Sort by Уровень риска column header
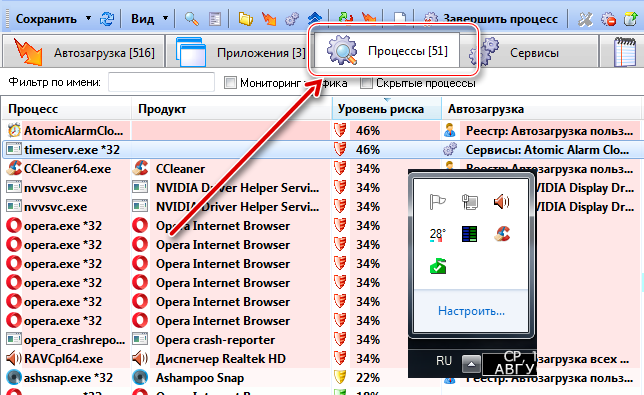 point(386,109)
